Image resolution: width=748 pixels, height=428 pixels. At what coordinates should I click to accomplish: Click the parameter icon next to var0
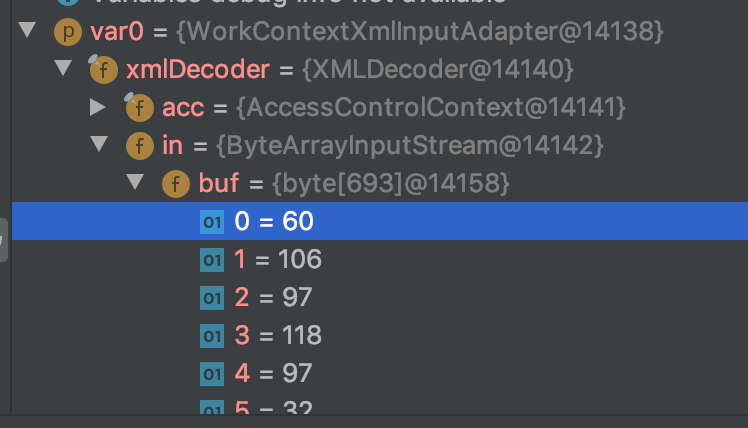pos(68,32)
